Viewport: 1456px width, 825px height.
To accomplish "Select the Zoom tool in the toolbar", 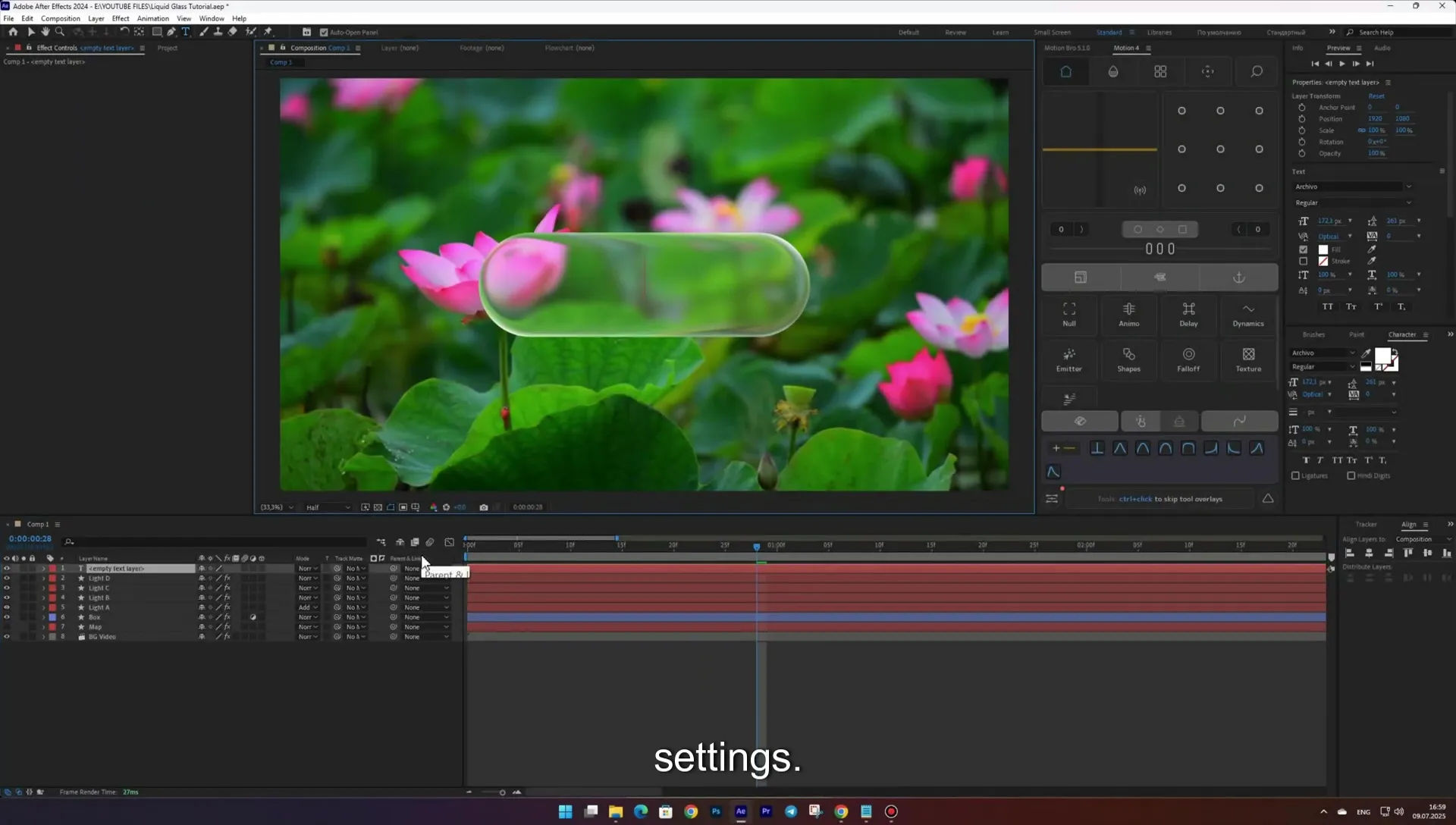I will [x=60, y=32].
